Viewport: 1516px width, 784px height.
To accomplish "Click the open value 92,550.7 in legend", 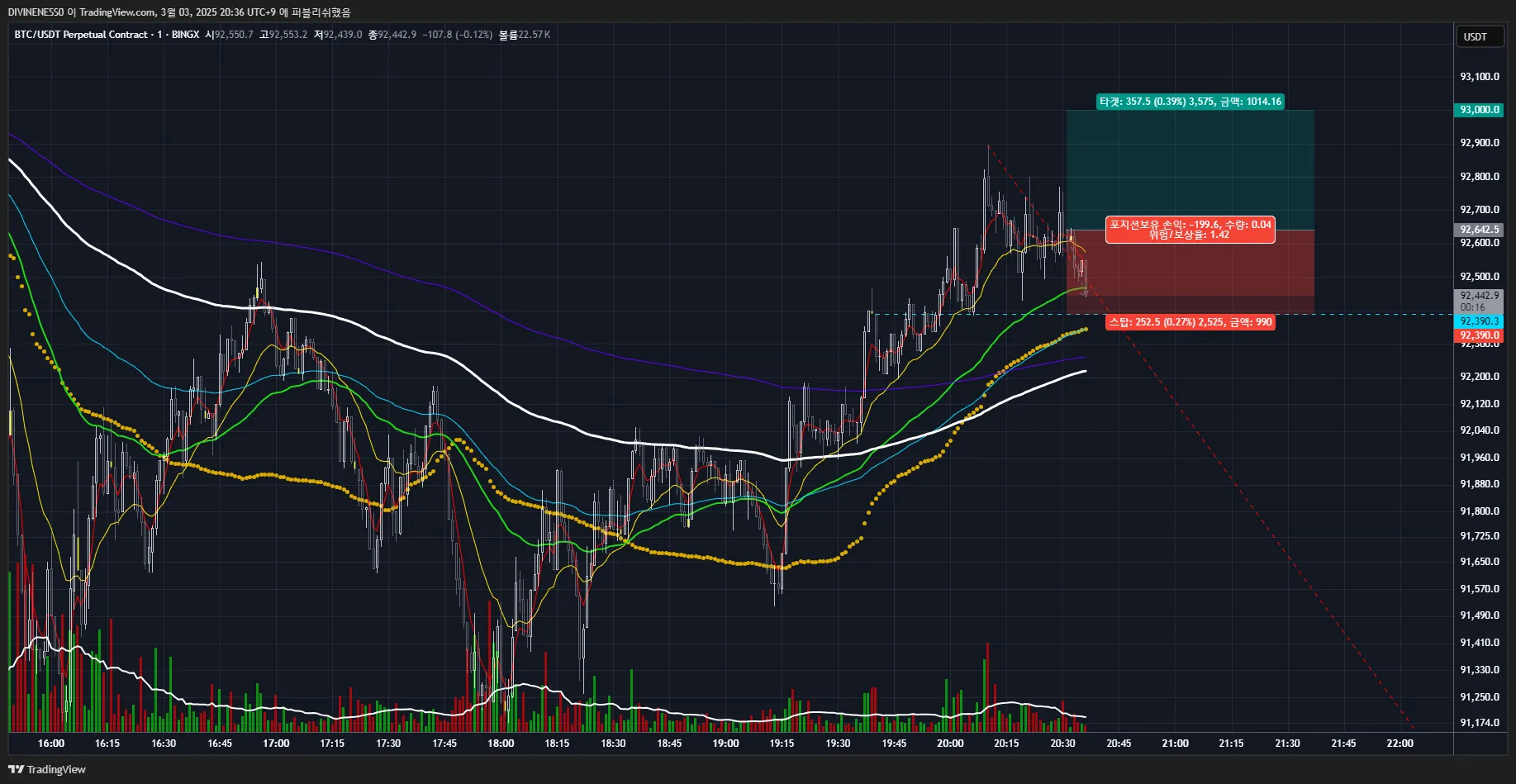I will point(234,35).
